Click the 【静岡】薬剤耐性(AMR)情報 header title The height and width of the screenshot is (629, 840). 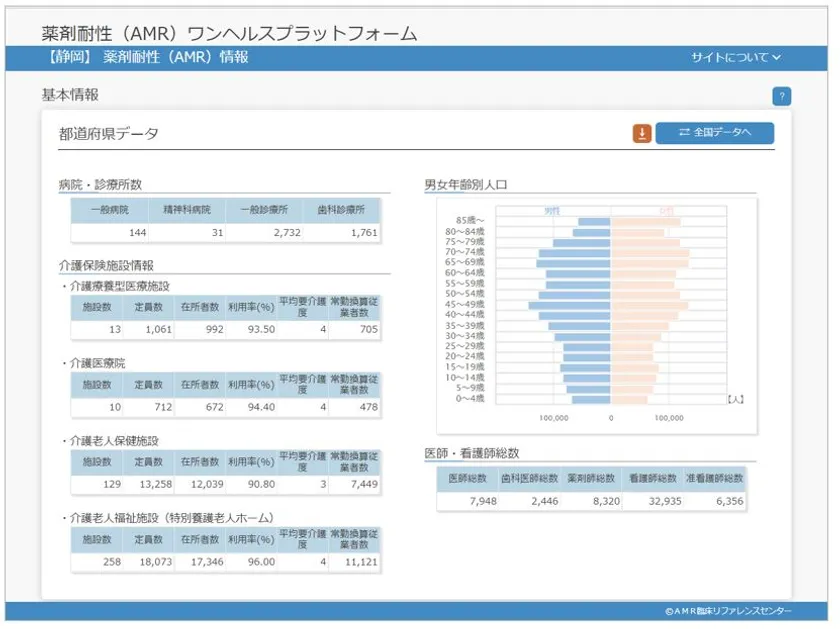pyautogui.click(x=147, y=58)
